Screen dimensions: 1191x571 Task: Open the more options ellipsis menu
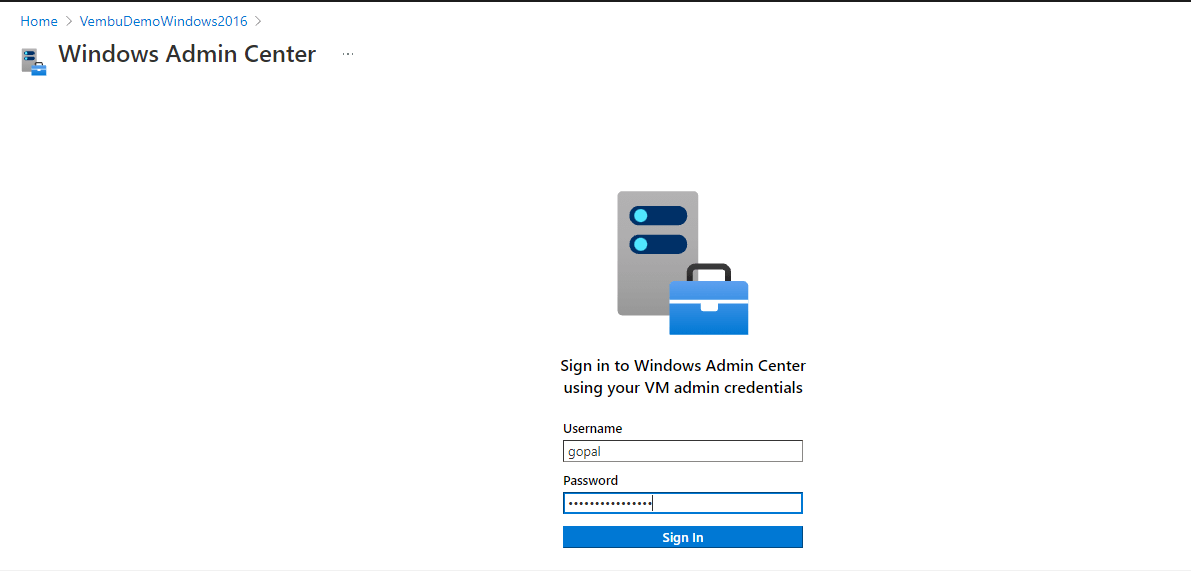point(348,54)
